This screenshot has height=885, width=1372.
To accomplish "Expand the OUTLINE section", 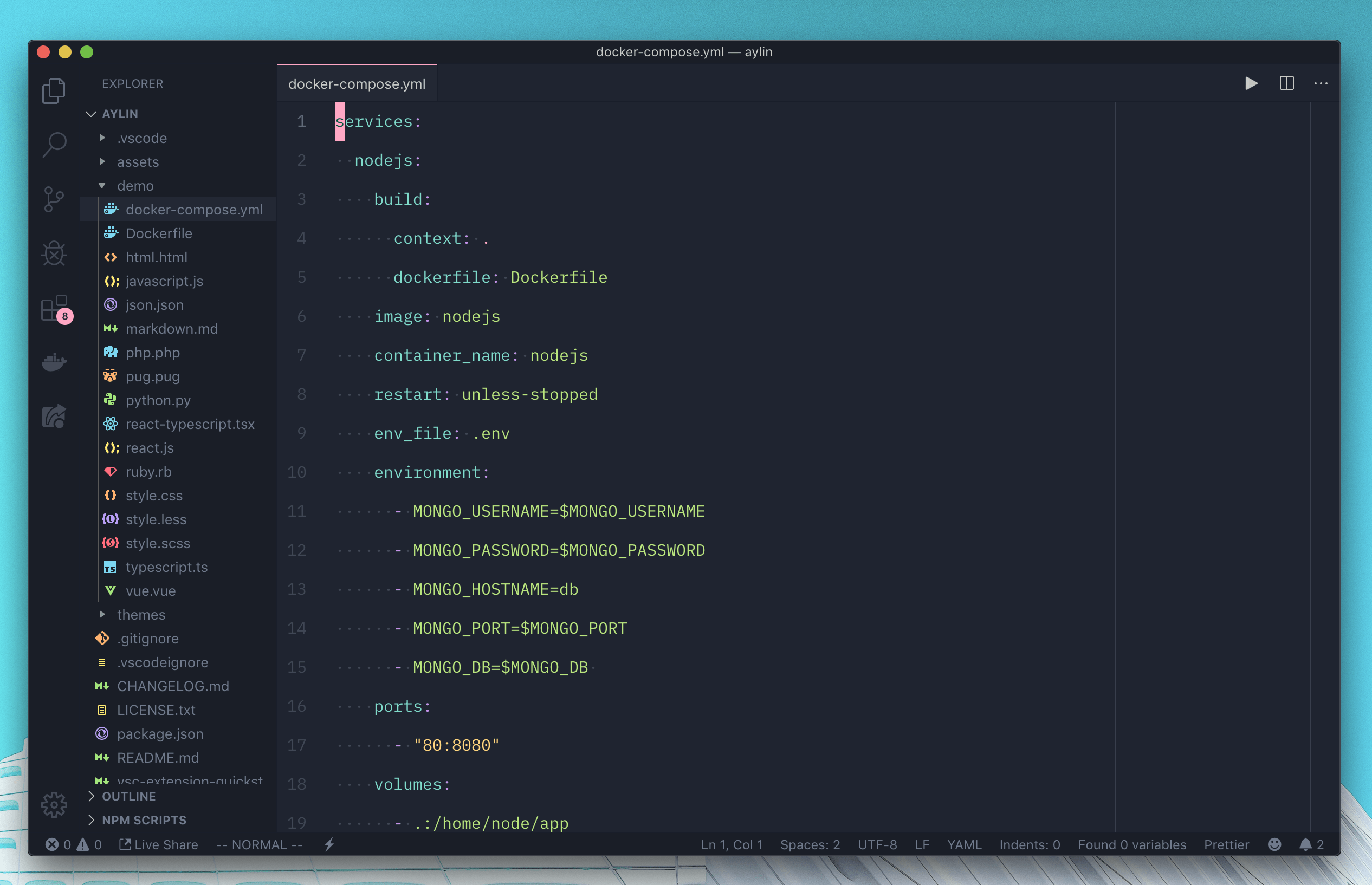I will (128, 796).
